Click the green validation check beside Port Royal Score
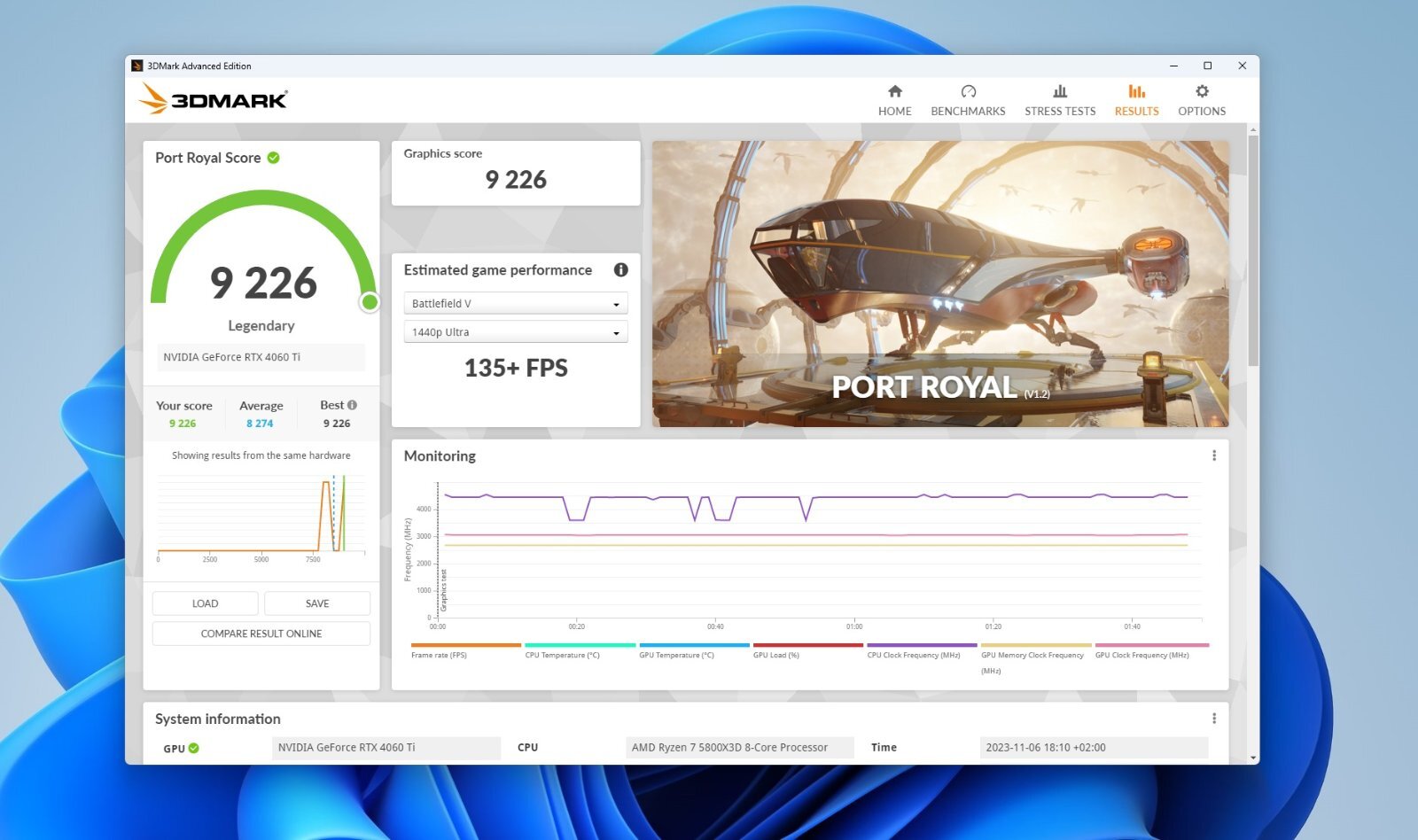The height and width of the screenshot is (840, 1418). 274,158
